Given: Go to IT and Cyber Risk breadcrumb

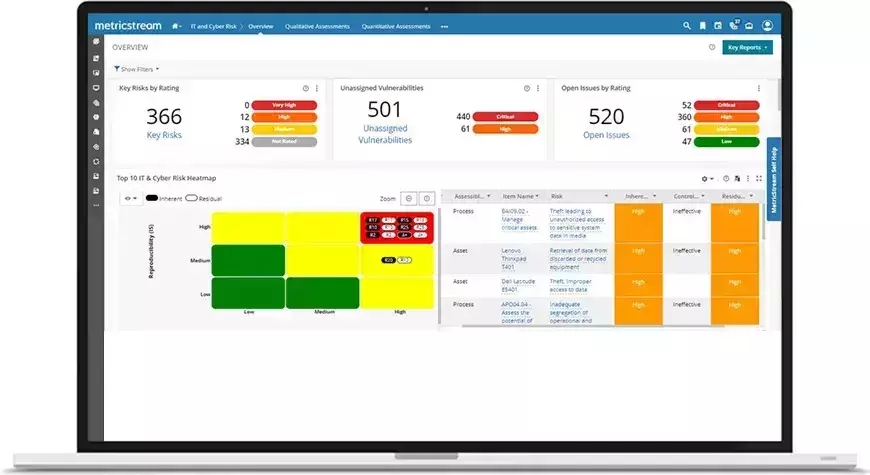Looking at the screenshot, I should coord(214,26).
